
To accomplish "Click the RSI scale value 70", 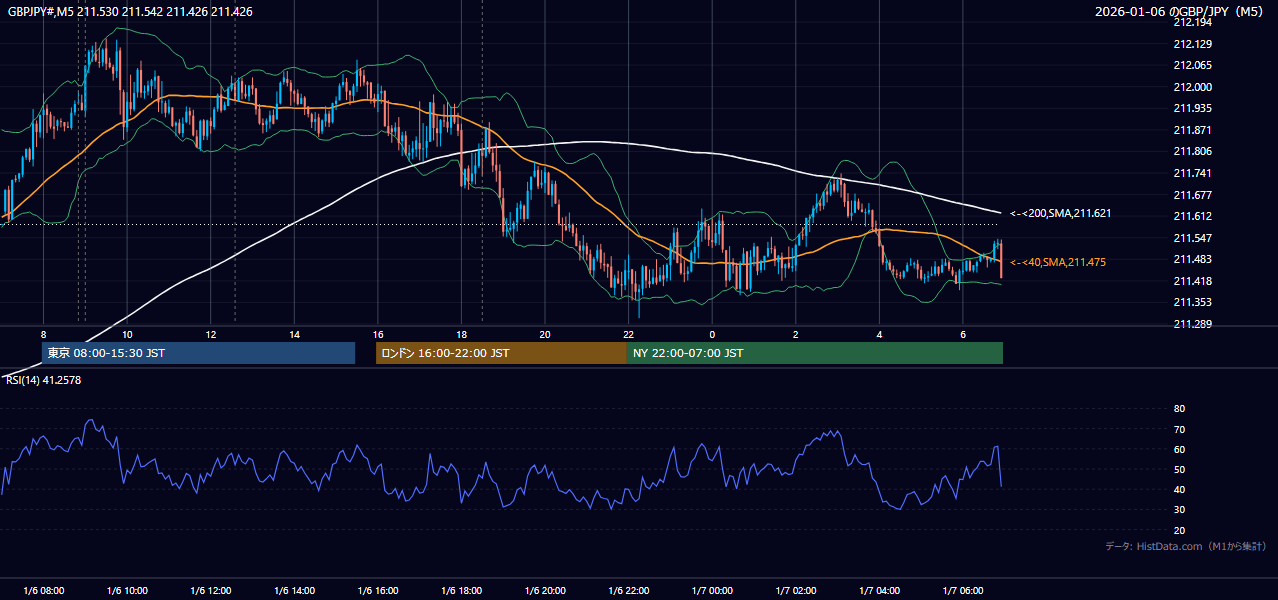I will point(1179,429).
